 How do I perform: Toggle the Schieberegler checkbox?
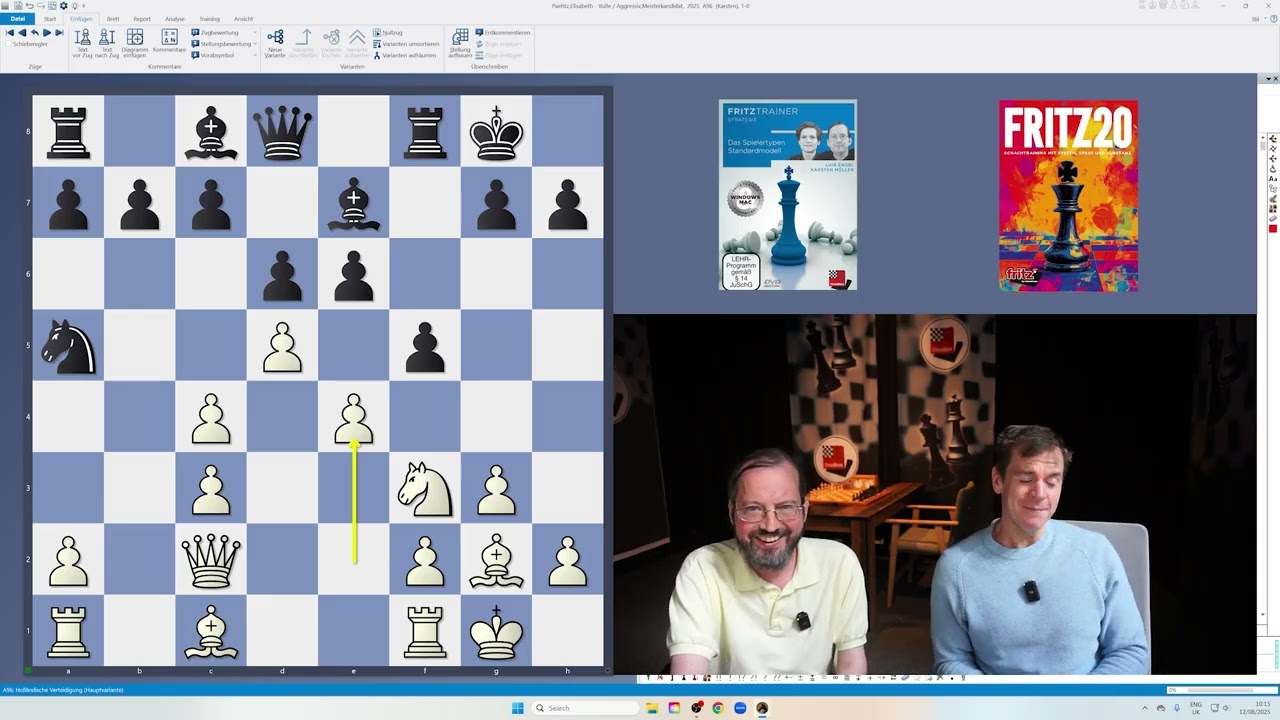coord(9,44)
